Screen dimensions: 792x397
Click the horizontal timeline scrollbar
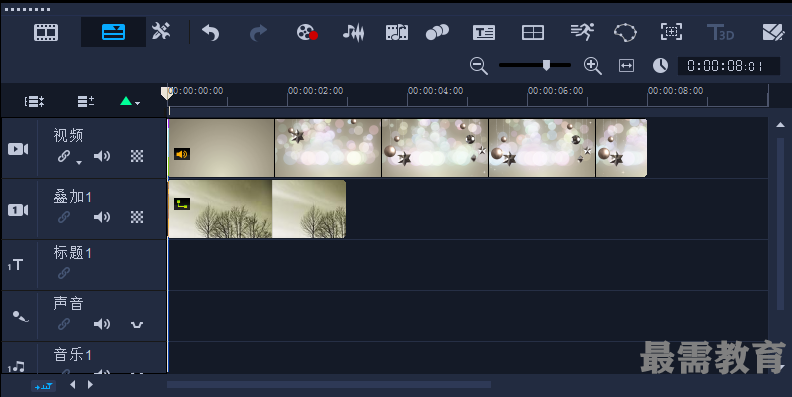[329, 384]
